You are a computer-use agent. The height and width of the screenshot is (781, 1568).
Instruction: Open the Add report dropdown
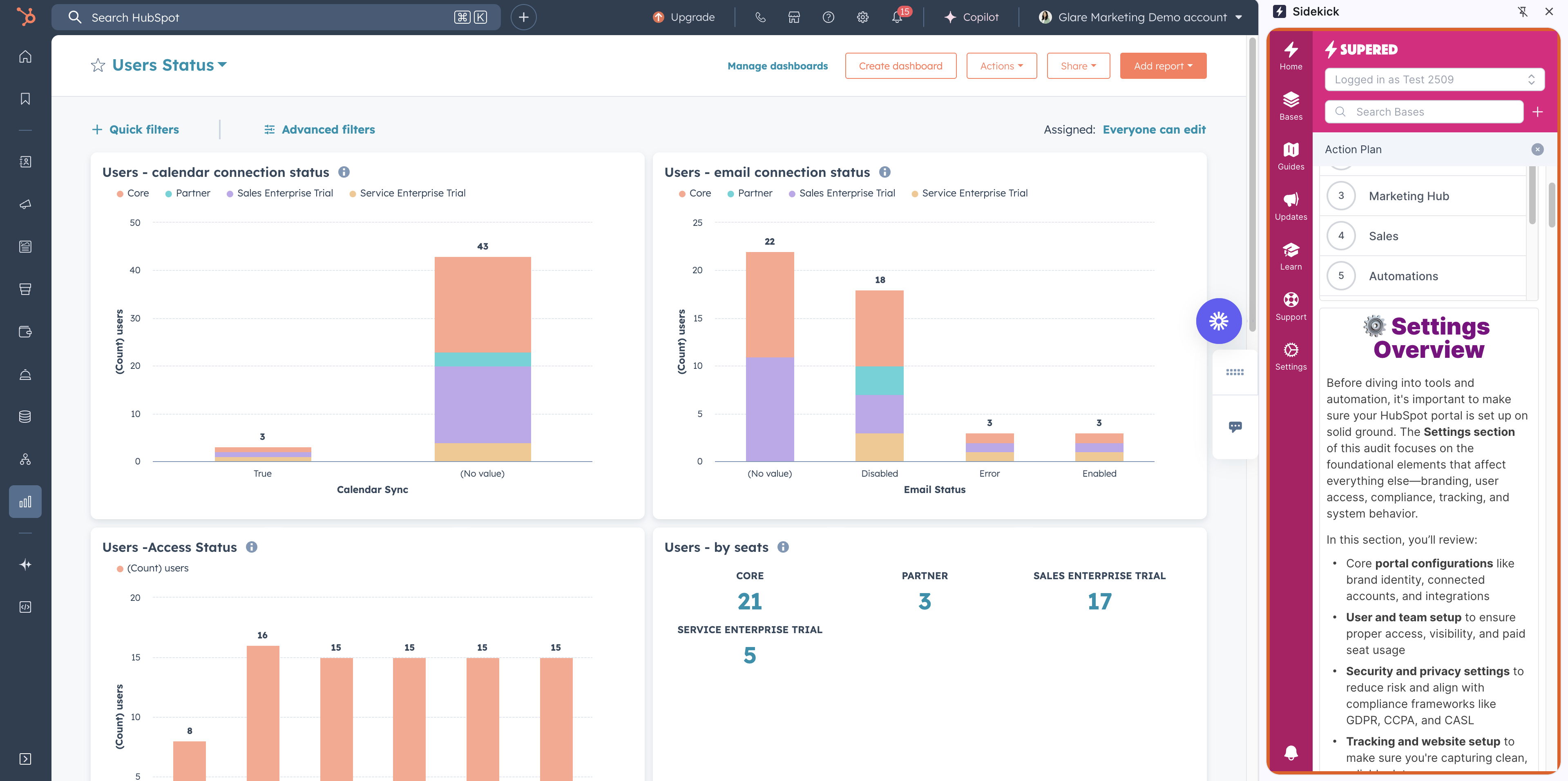tap(1163, 66)
